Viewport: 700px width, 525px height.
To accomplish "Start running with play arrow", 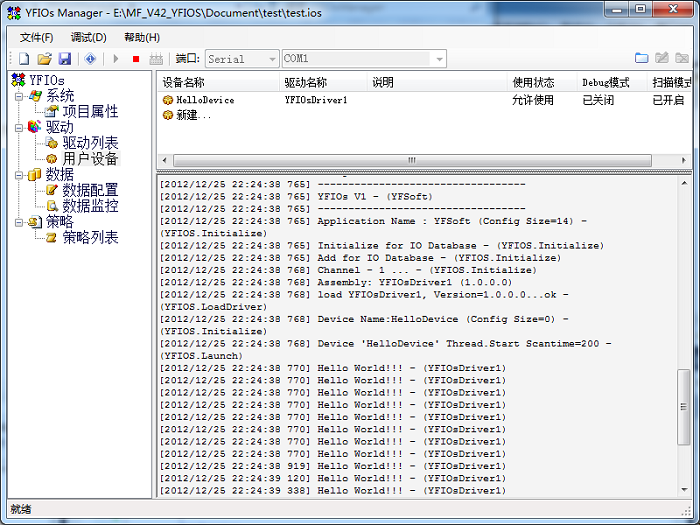I will (116, 58).
